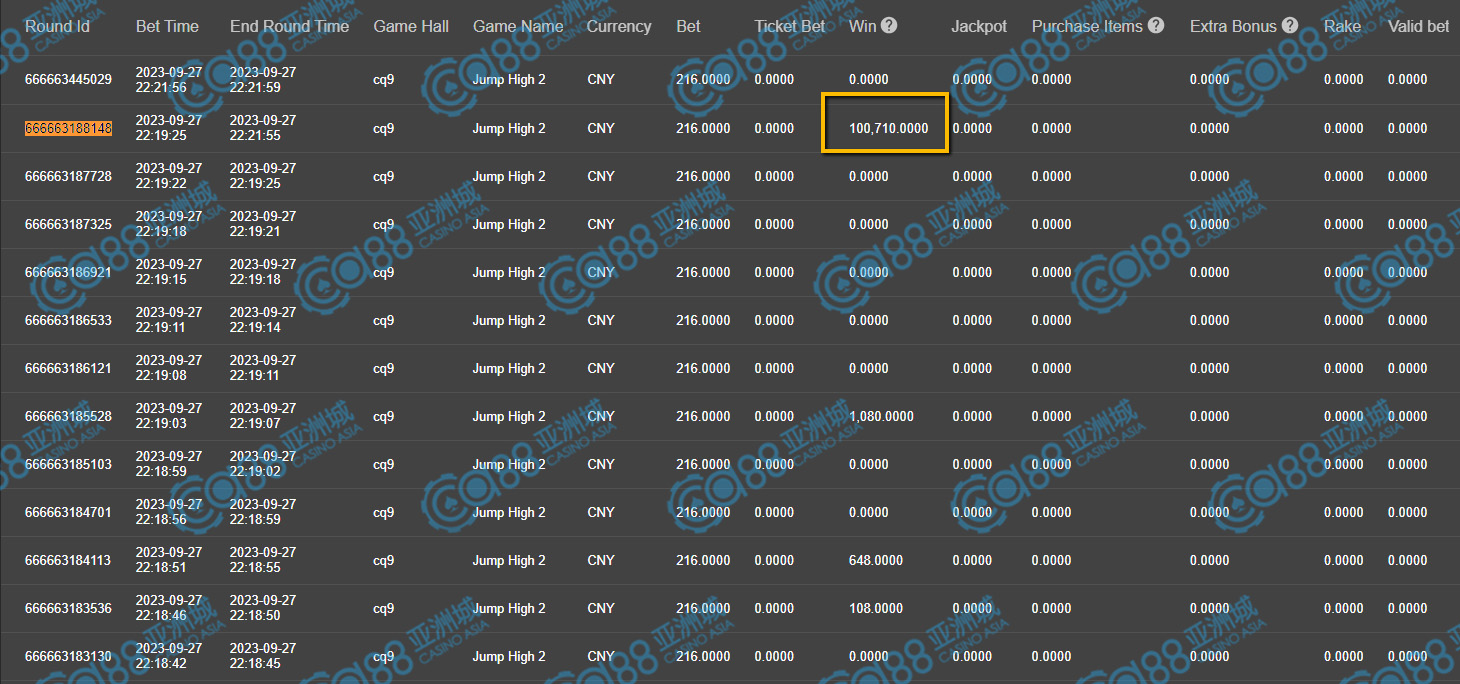Screen dimensions: 1460x684
Task: Select round ID 666663183130
Action: [x=68, y=656]
